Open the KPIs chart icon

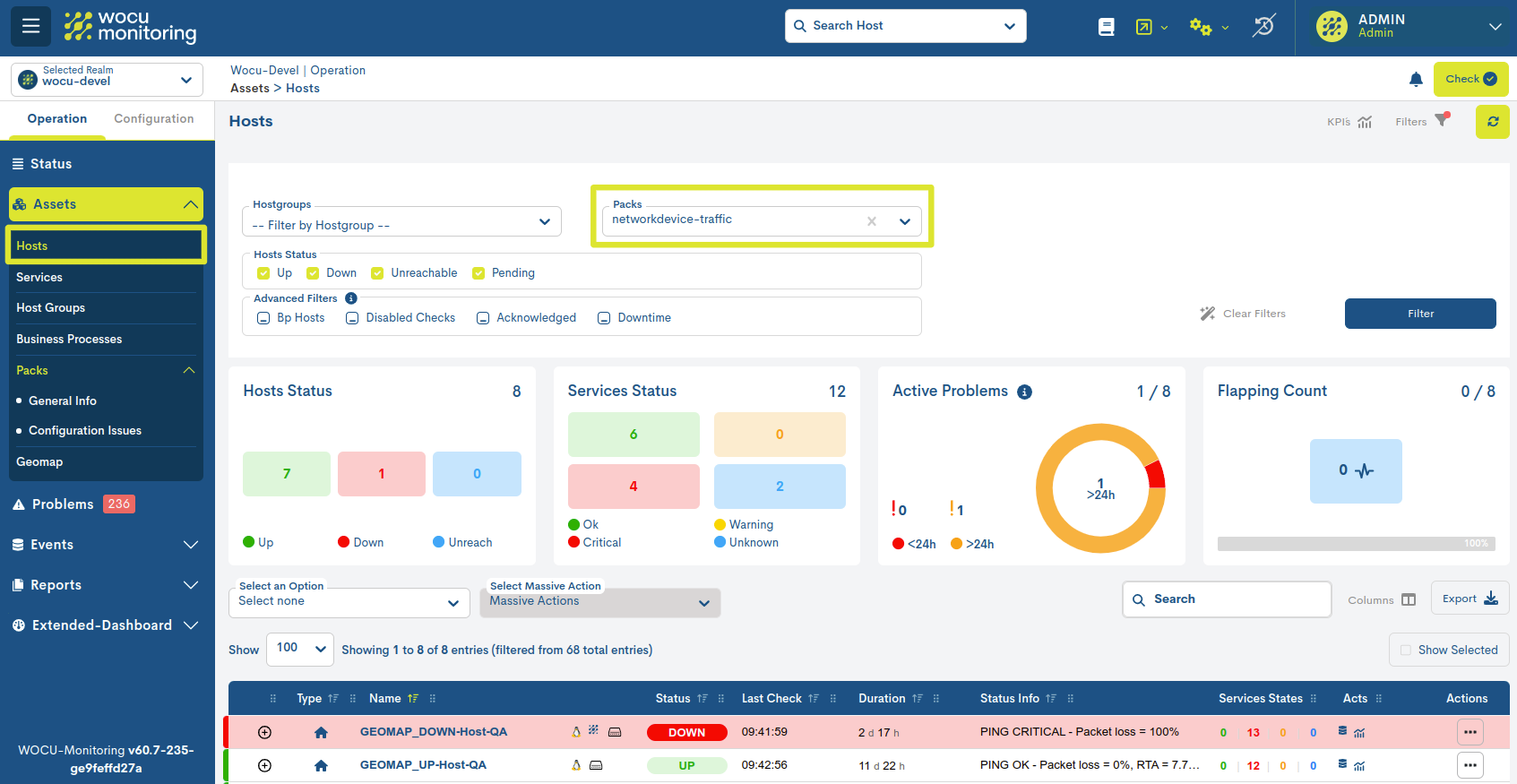pos(1364,122)
